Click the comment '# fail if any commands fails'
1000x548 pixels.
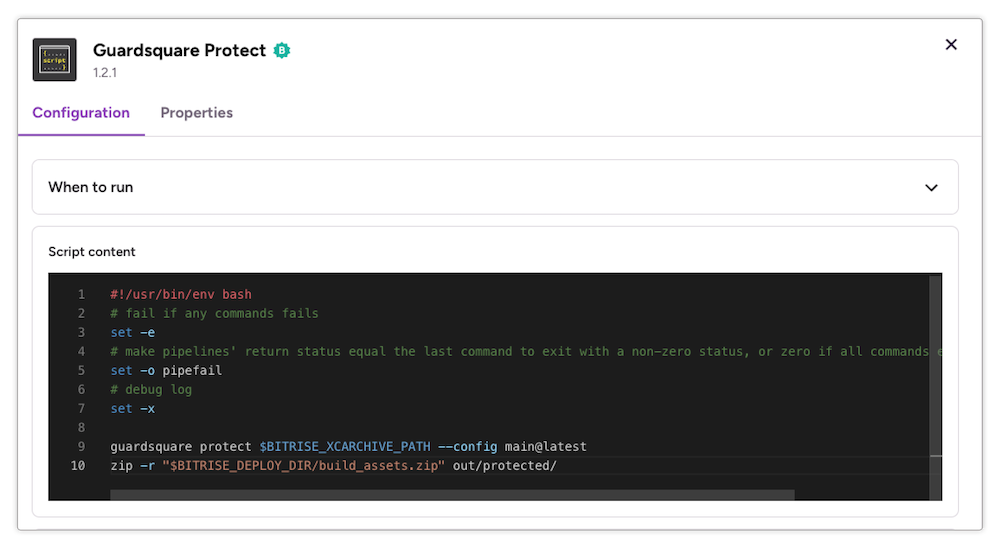[x=214, y=313]
